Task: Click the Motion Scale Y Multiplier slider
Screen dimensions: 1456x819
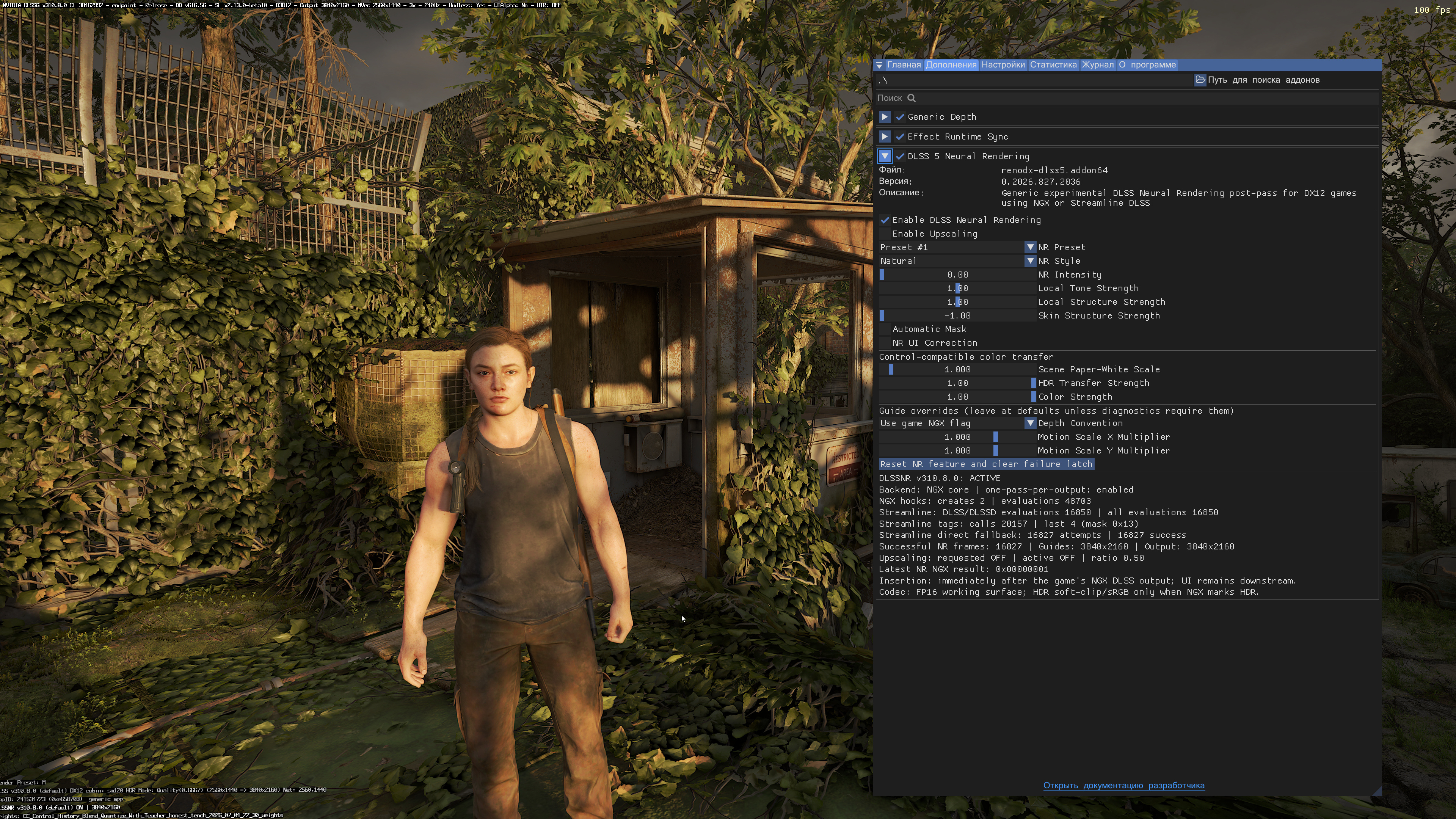Action: tap(957, 450)
